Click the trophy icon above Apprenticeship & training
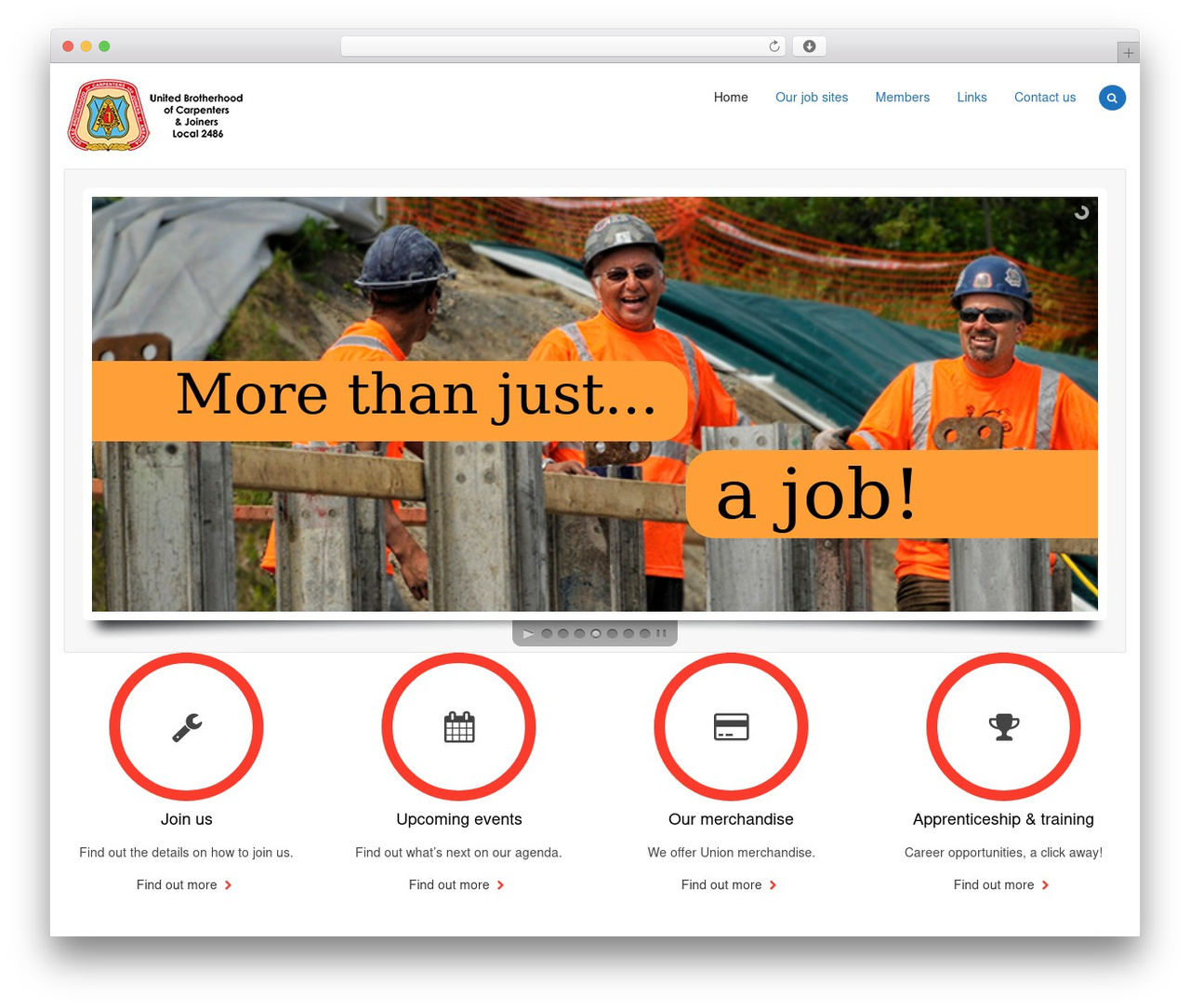Image resolution: width=1190 pixels, height=1008 pixels. (x=1004, y=727)
